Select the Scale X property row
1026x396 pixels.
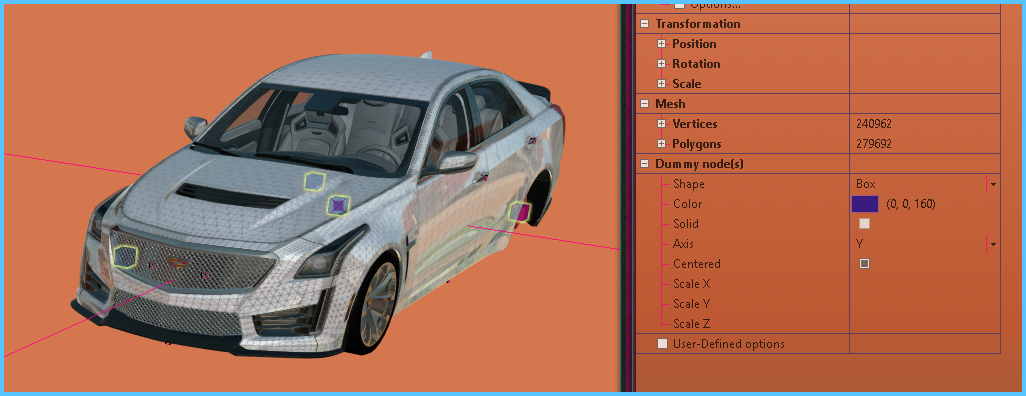[x=818, y=284]
